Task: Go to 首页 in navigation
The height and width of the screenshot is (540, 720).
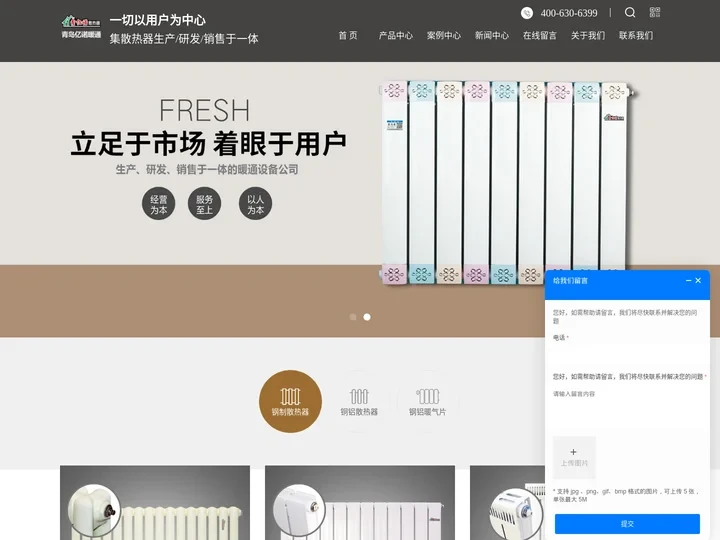Action: [348, 35]
